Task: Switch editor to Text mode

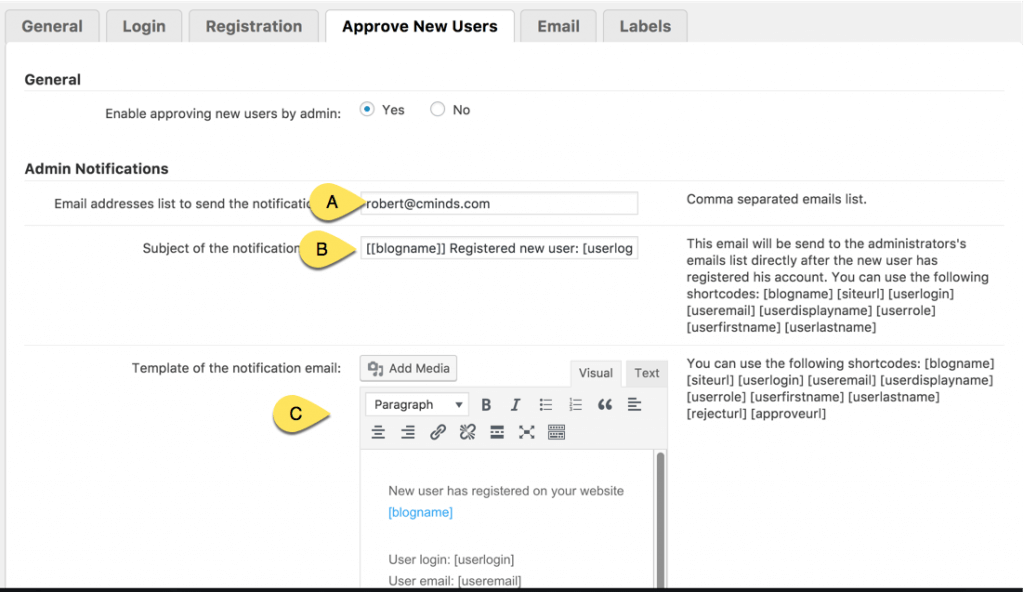Action: click(647, 374)
